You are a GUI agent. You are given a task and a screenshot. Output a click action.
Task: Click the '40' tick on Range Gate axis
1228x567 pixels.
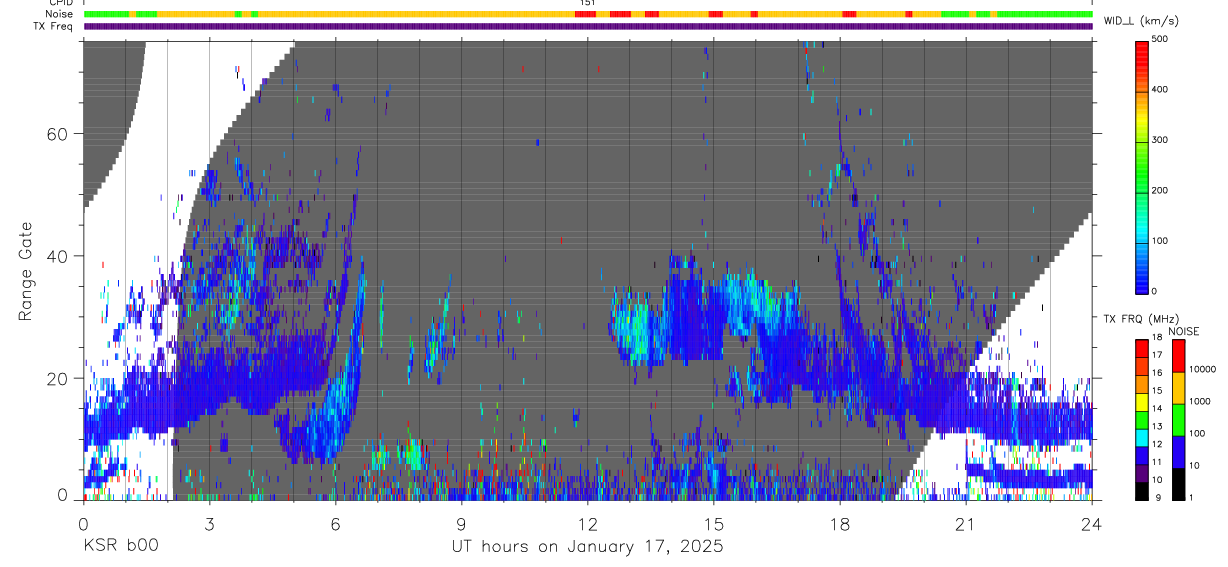58,256
